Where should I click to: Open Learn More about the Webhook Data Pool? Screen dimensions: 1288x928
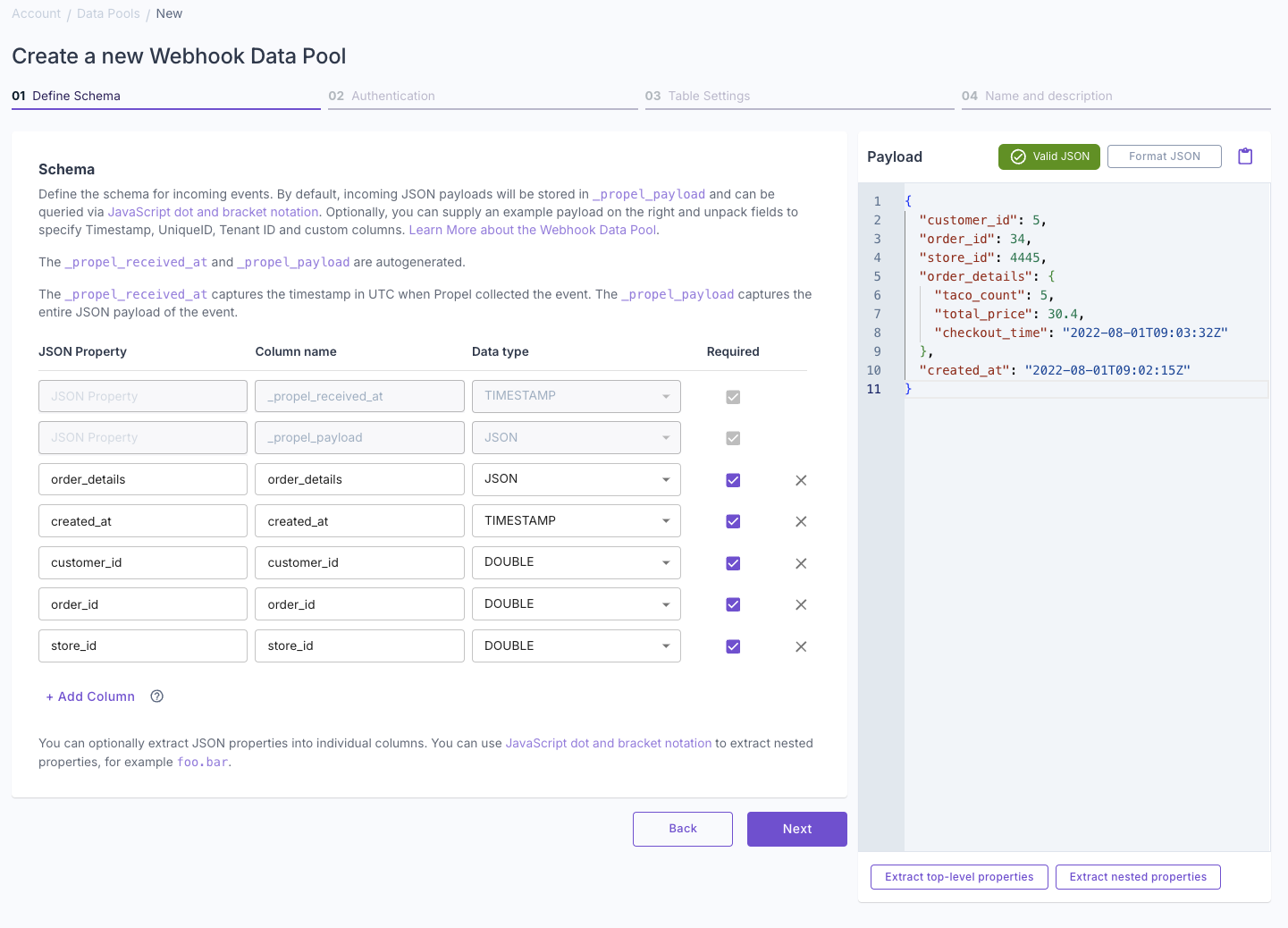[x=532, y=230]
